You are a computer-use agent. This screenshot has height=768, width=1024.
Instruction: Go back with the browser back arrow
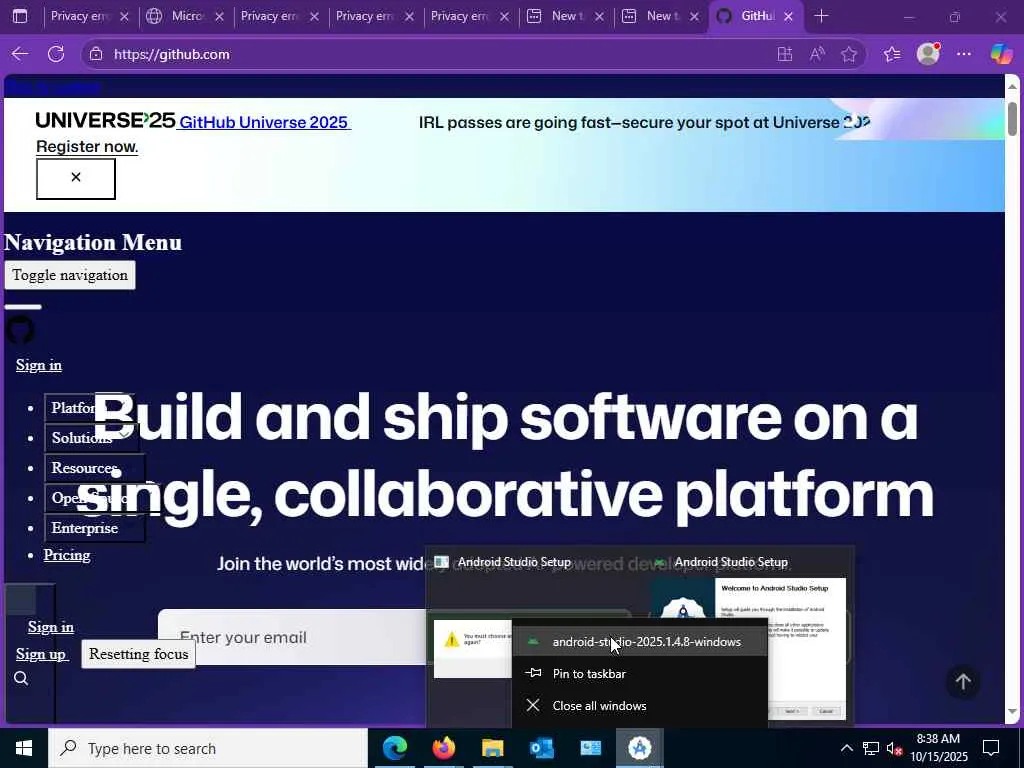tap(20, 54)
